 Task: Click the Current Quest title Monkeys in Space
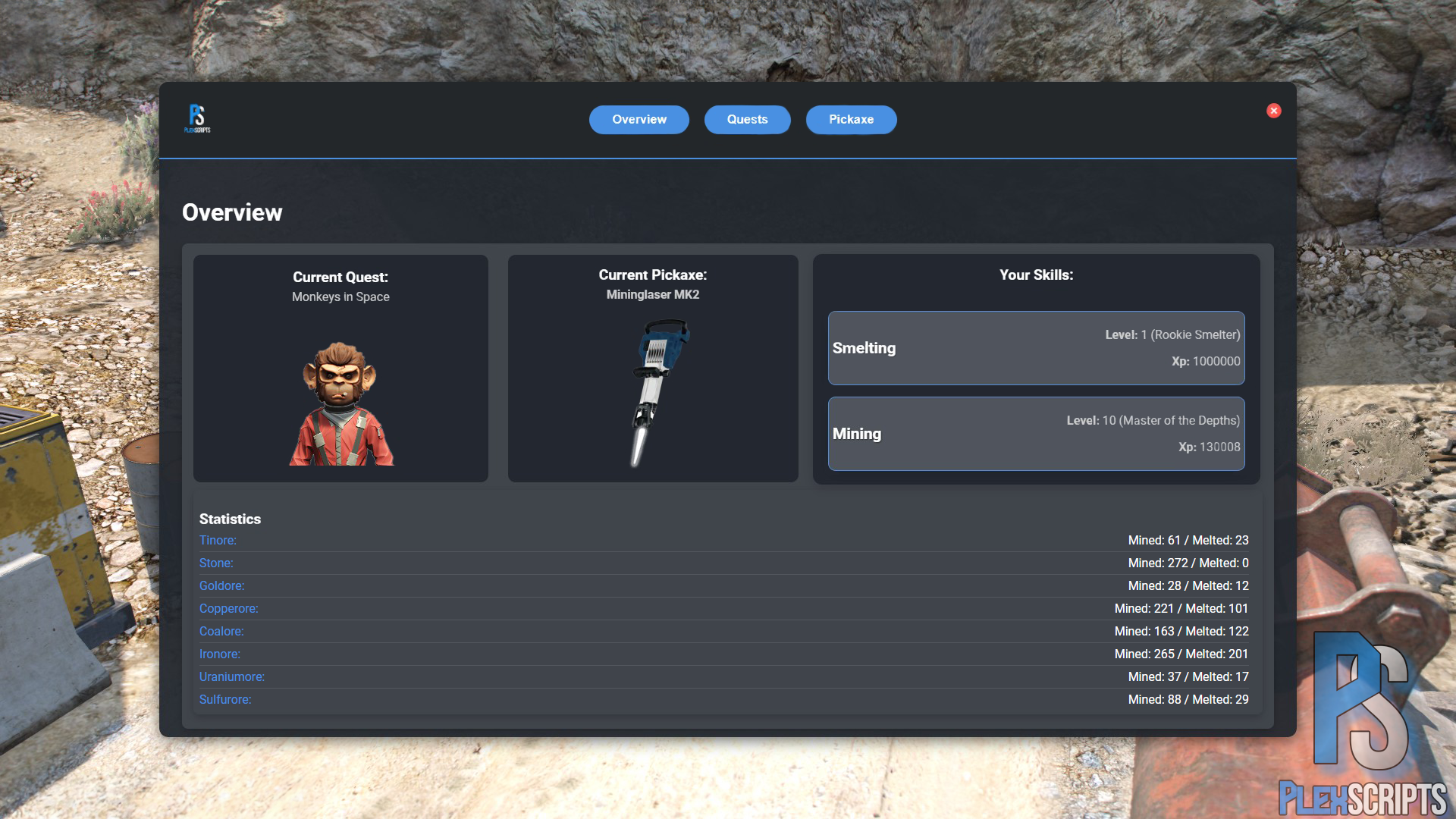pos(340,297)
